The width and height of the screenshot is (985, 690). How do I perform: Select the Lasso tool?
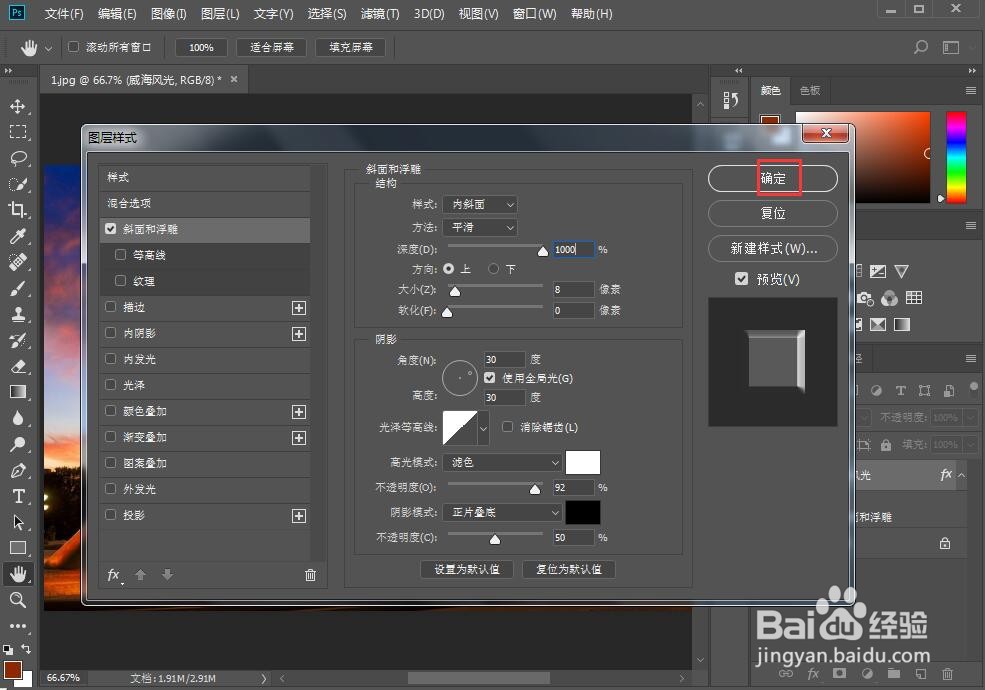(21, 158)
